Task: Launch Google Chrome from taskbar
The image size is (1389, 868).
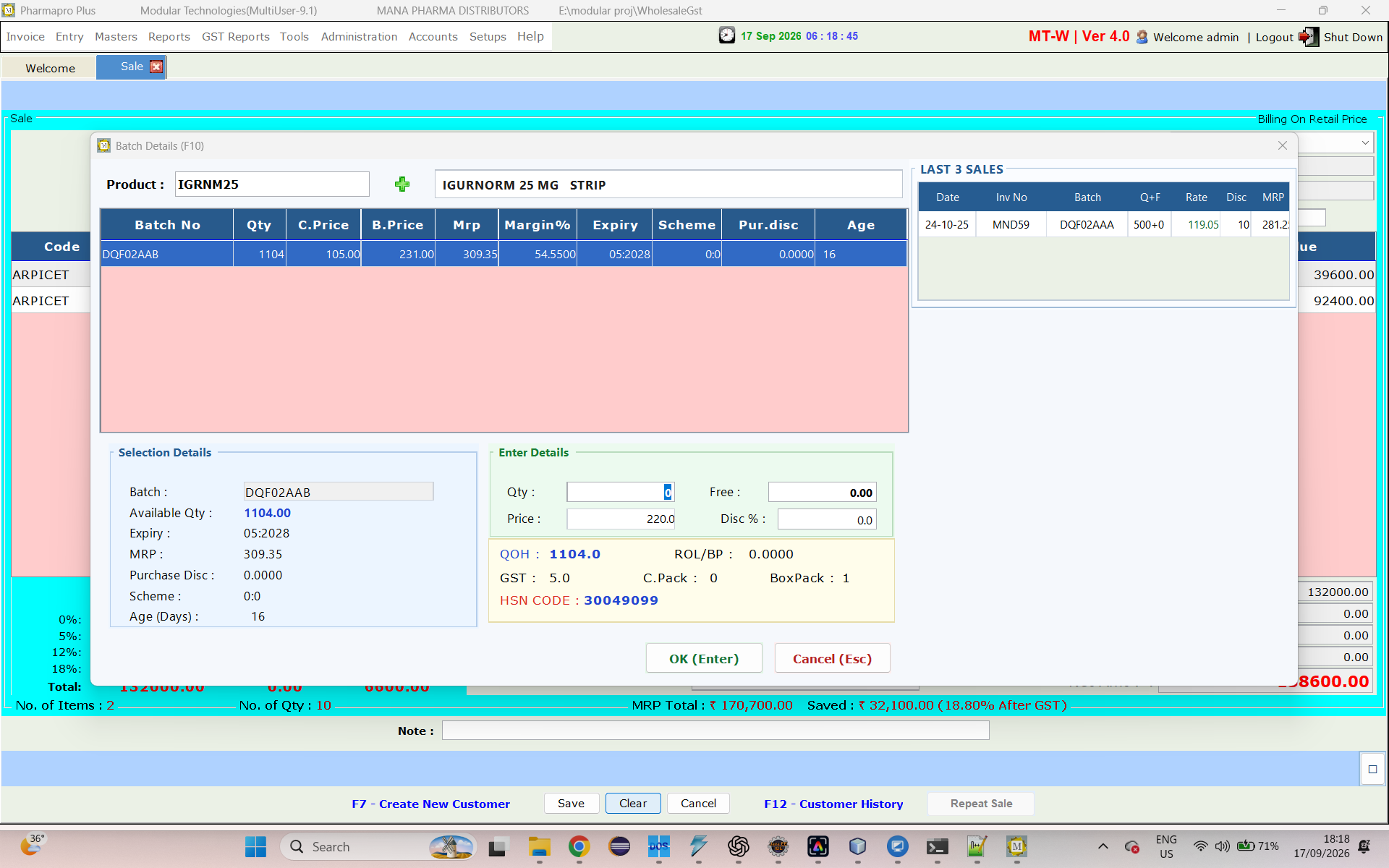Action: (x=579, y=846)
